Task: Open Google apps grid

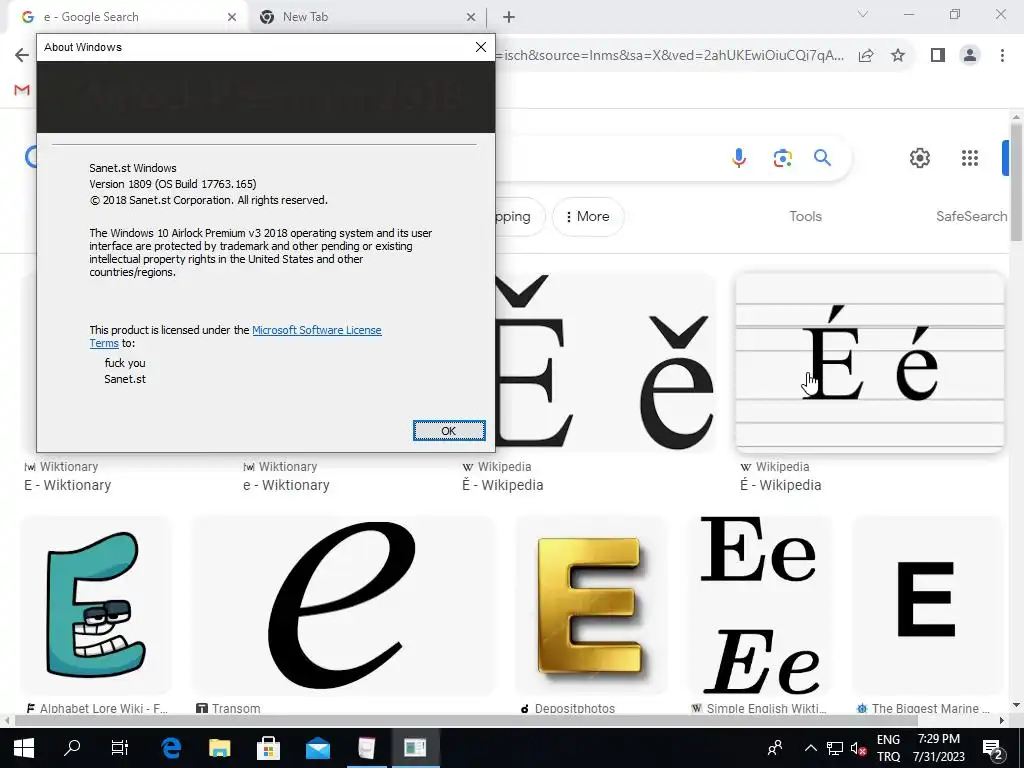Action: [x=970, y=158]
